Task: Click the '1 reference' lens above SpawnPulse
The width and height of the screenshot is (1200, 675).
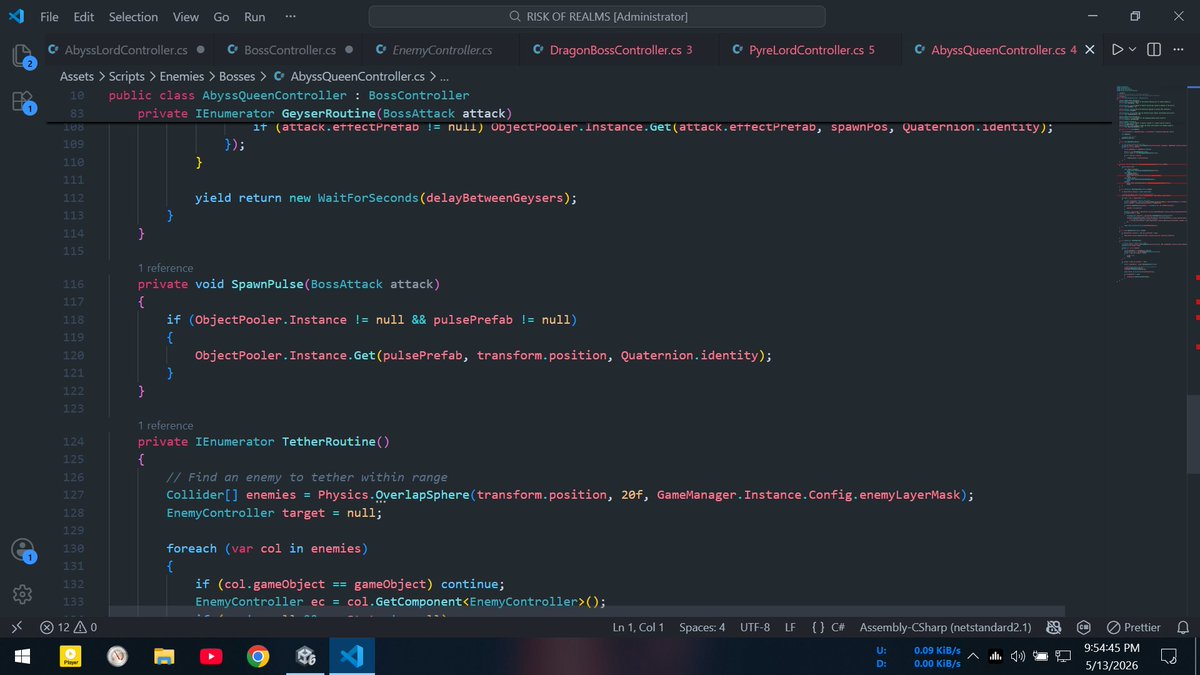Action: (x=166, y=268)
